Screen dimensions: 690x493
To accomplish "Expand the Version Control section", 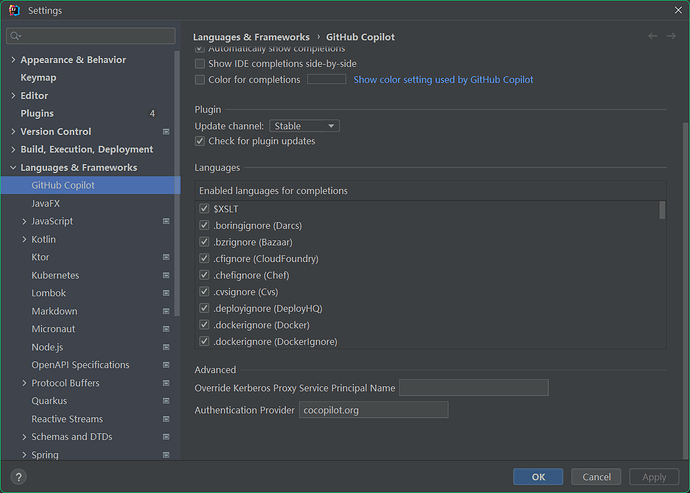I will (x=13, y=132).
